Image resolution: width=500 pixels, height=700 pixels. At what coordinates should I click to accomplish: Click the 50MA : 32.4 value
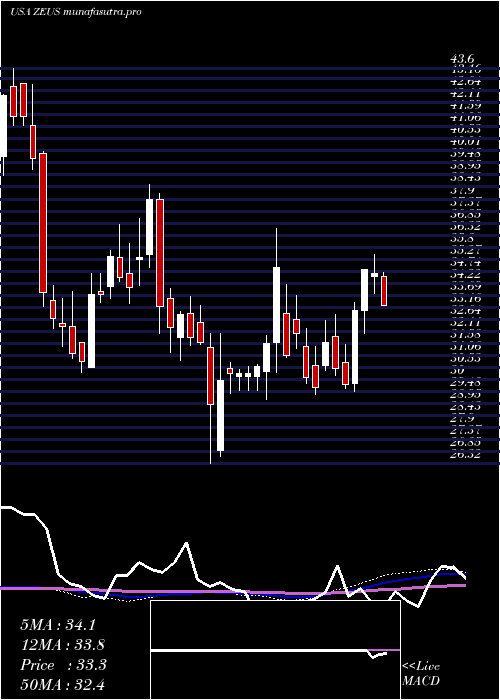63,684
